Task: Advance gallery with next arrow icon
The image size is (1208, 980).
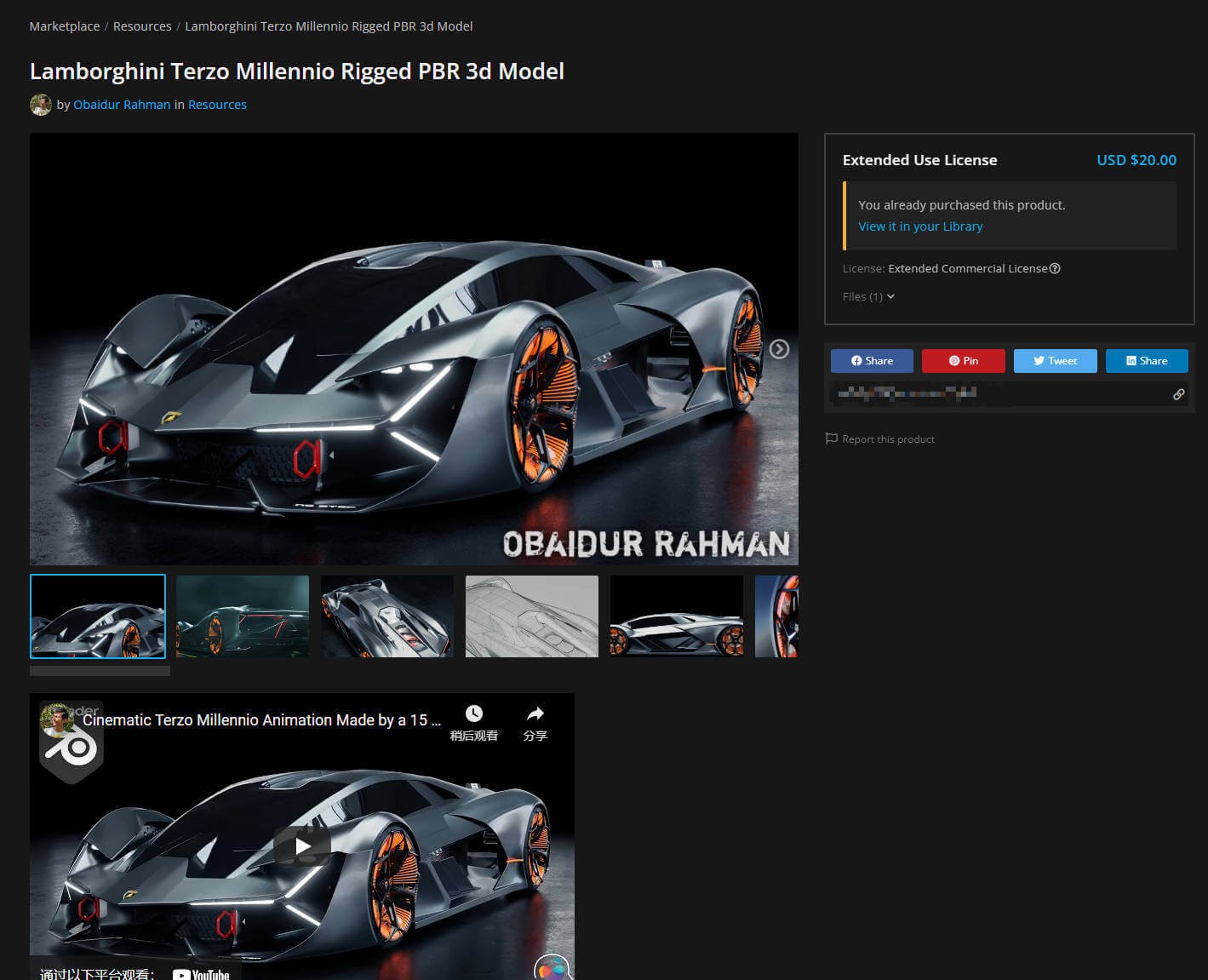Action: 779,349
